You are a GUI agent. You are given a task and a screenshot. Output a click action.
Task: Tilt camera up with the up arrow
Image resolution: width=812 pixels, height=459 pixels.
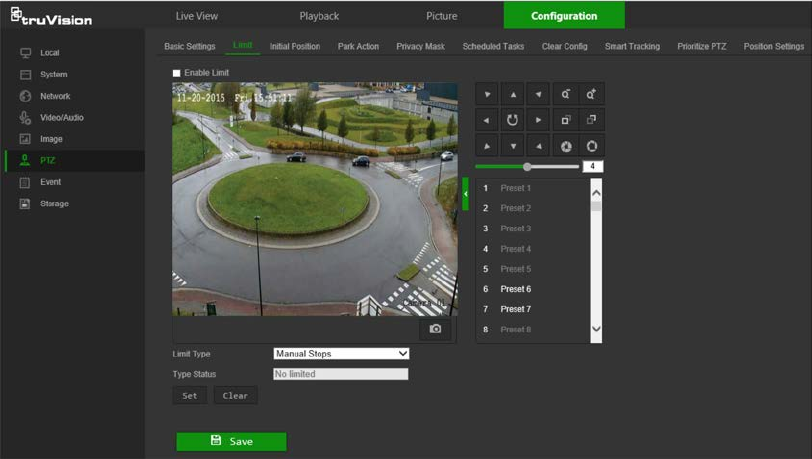tap(513, 94)
